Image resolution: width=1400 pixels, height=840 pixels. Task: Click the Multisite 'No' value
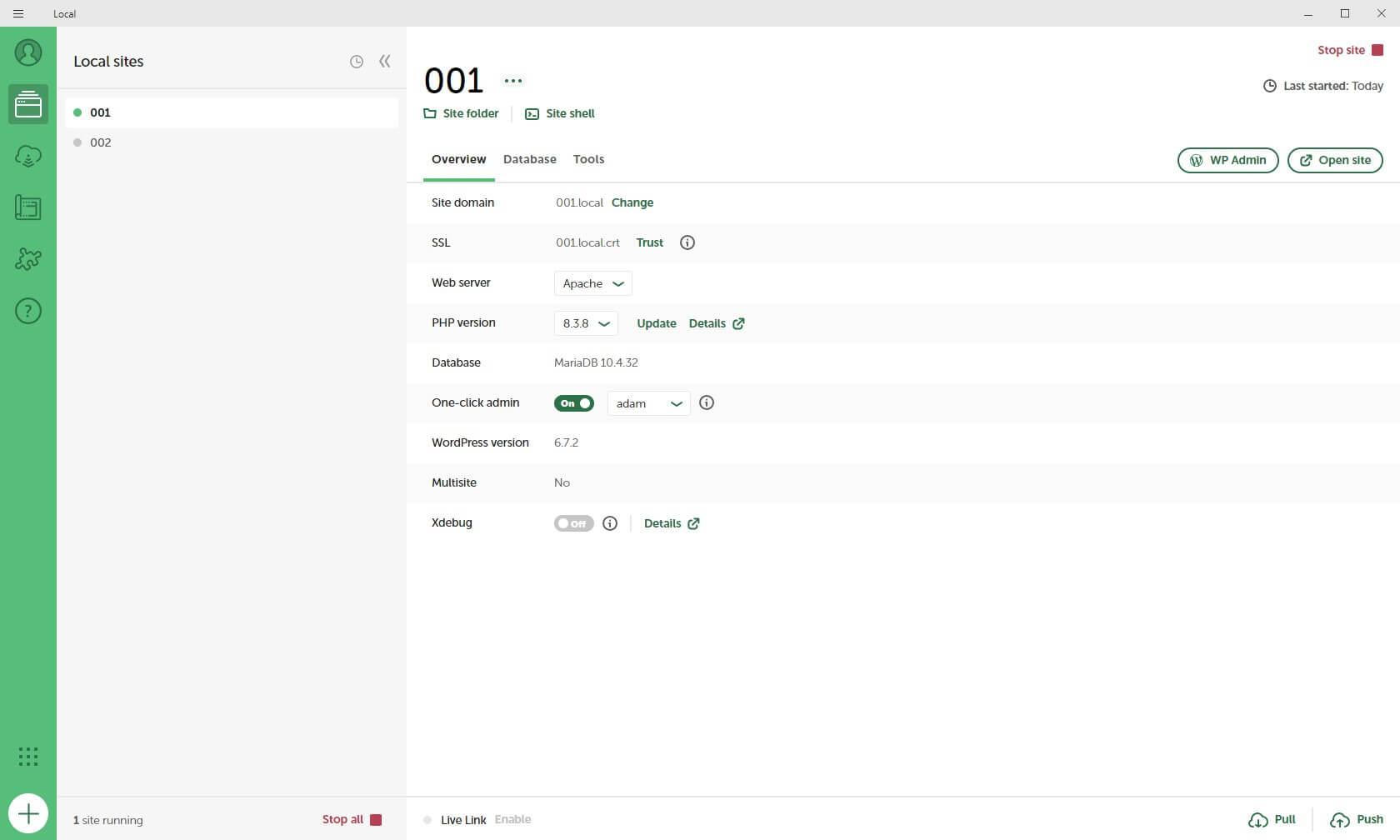coord(562,482)
